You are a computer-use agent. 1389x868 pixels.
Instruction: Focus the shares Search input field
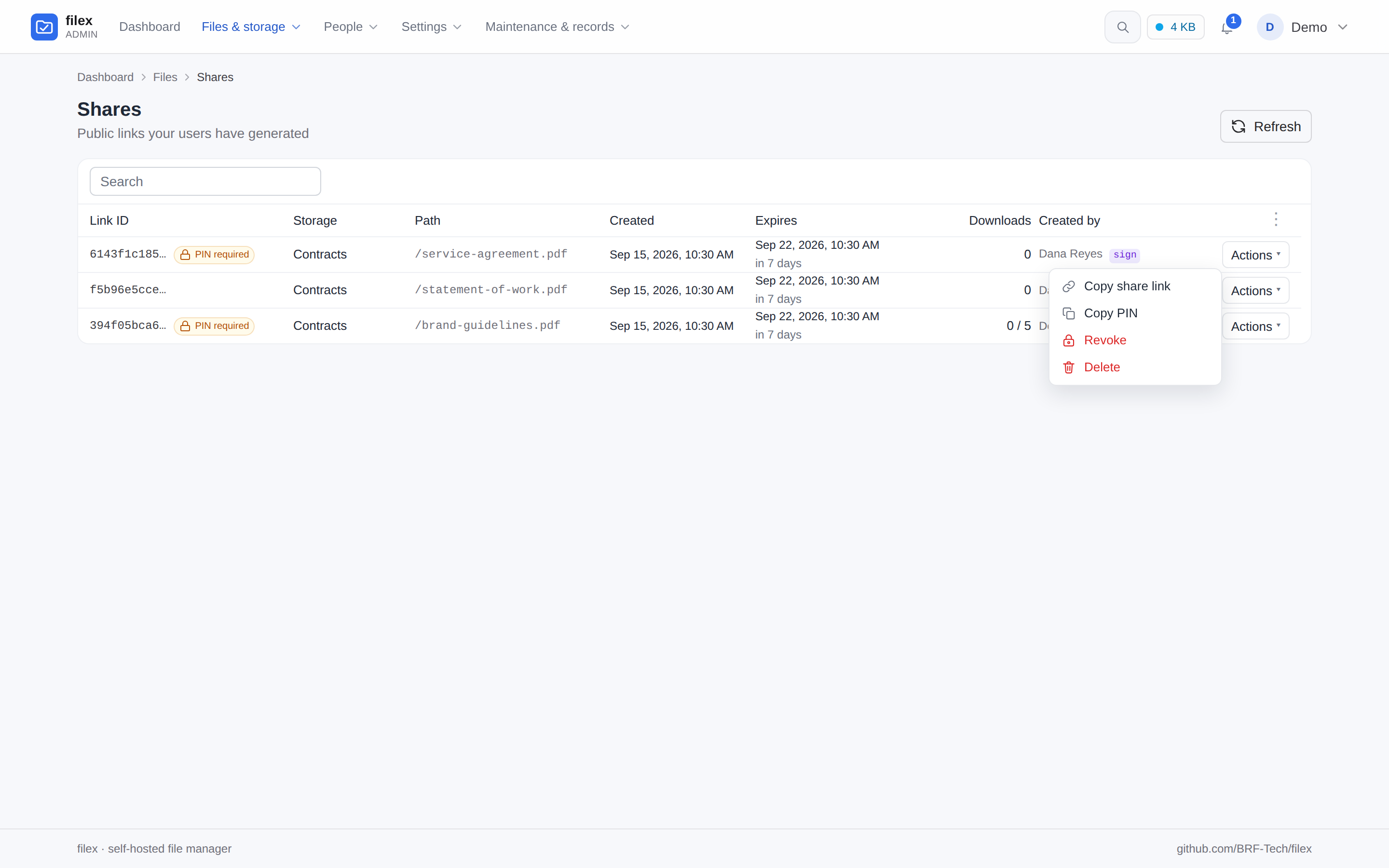(205, 181)
